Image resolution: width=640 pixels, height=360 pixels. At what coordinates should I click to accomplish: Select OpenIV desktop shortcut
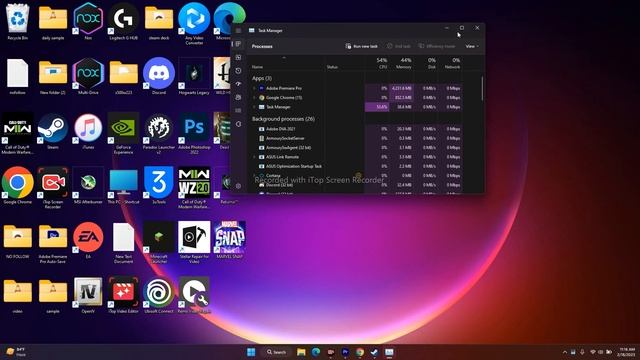click(88, 295)
